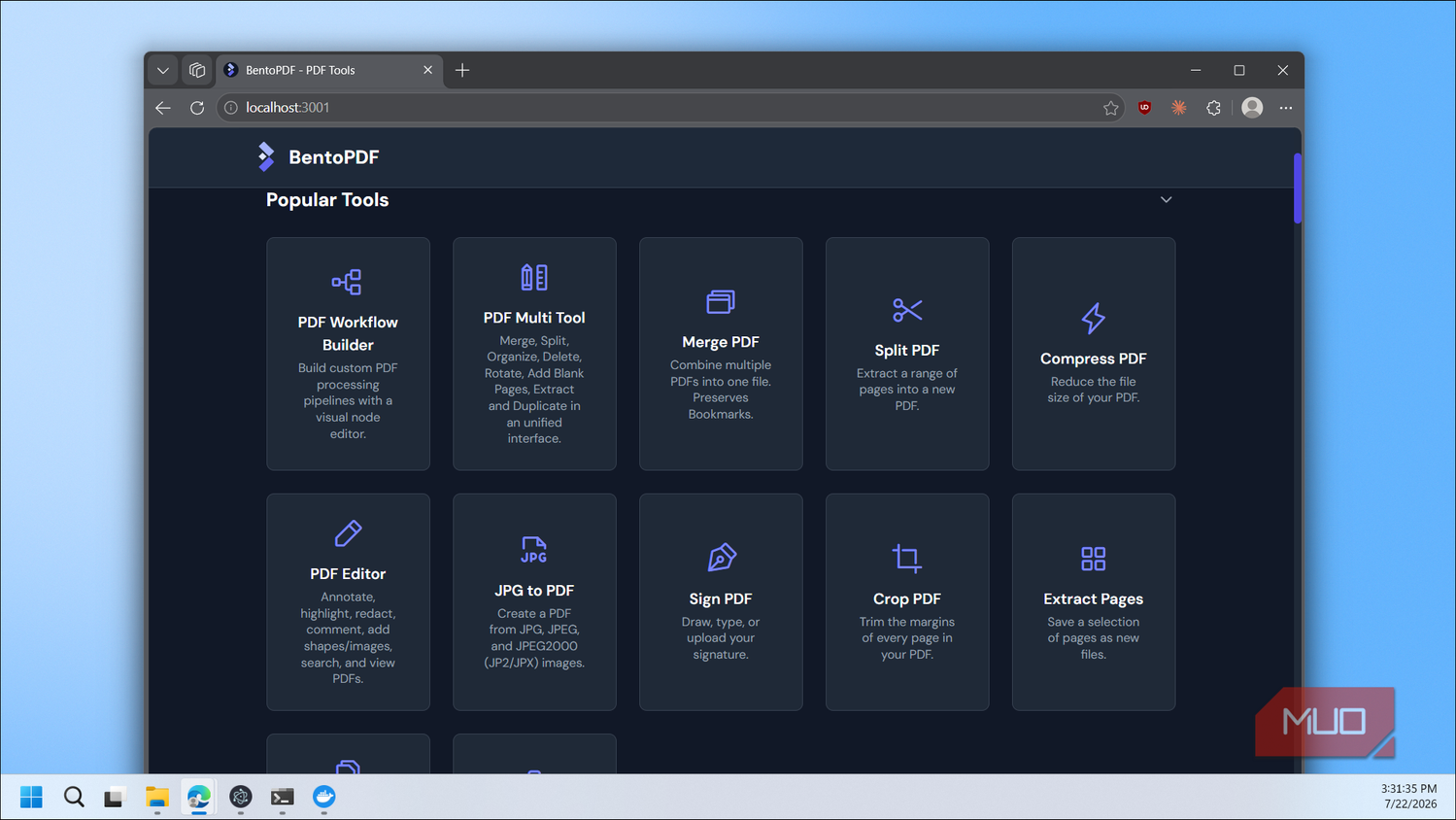Click the Crop PDF crop icon

(x=907, y=558)
